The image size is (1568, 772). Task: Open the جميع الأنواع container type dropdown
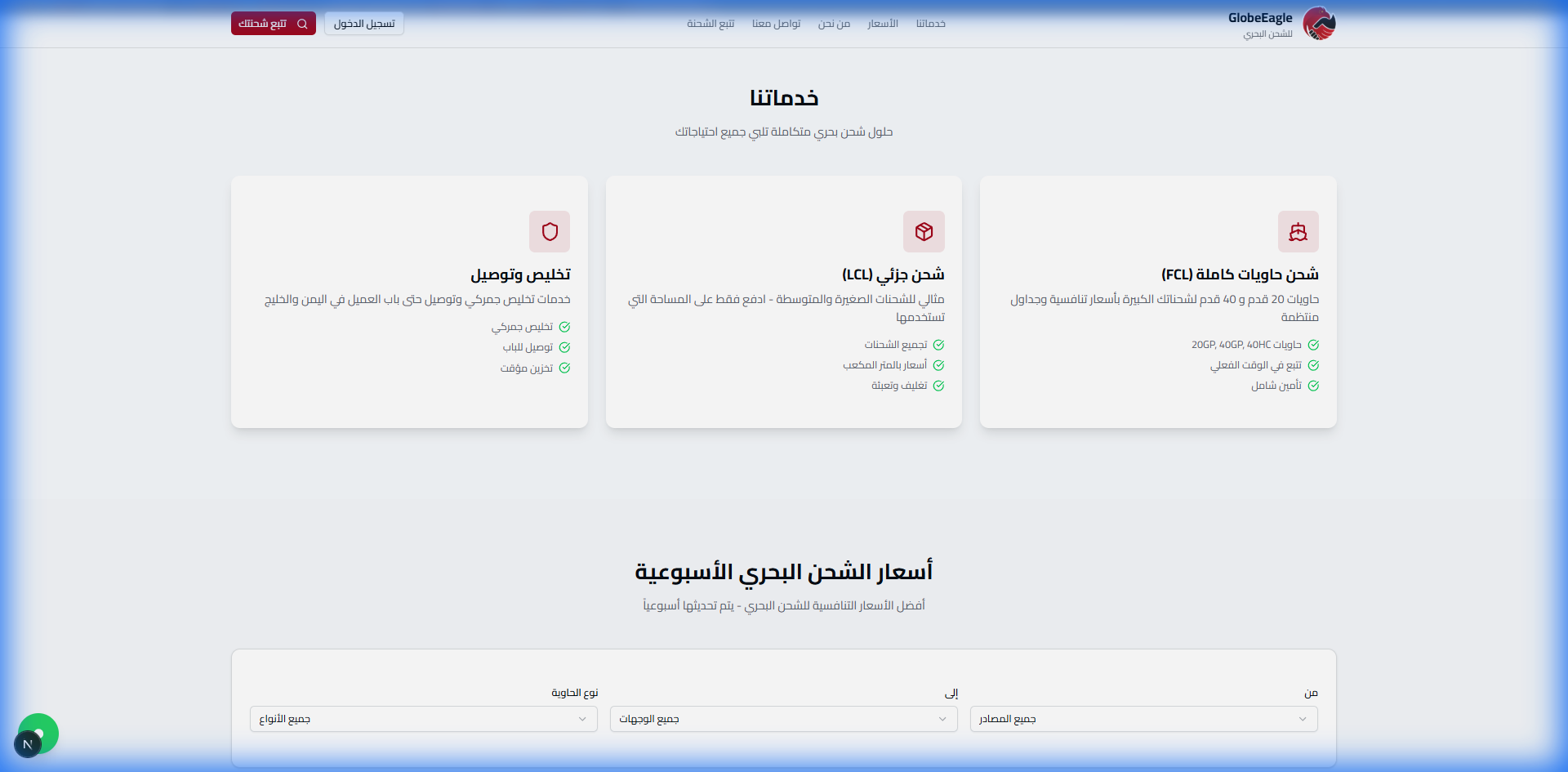coord(423,719)
